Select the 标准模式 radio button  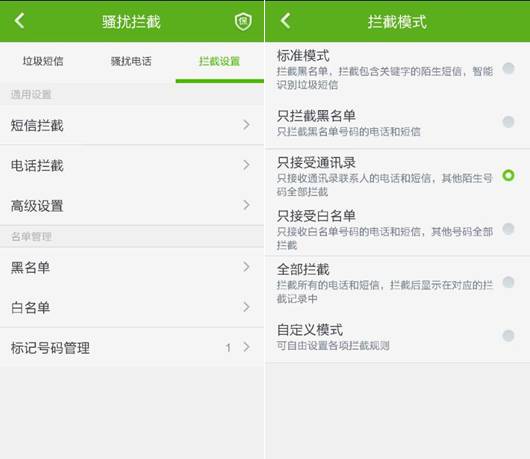pyautogui.click(x=508, y=68)
